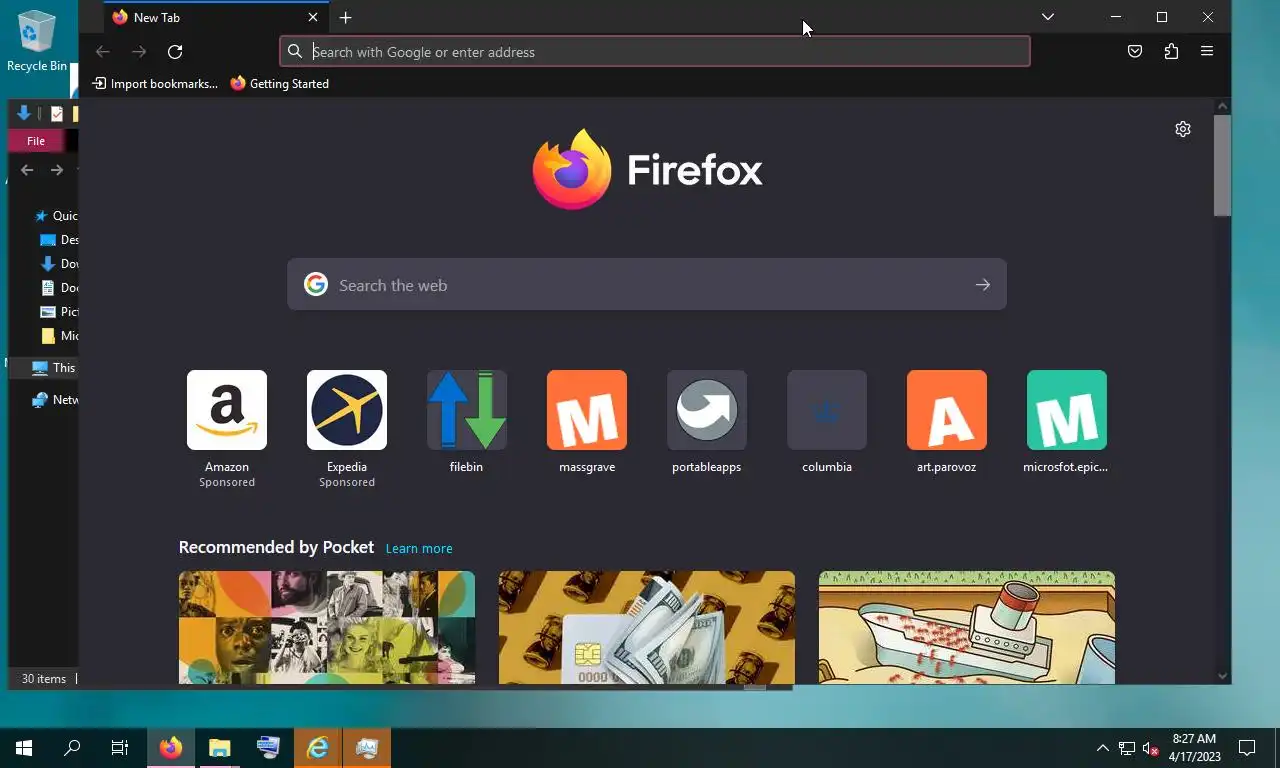Open the first Pocket story collage thumbnail
Viewport: 1280px width, 768px height.
coord(327,628)
